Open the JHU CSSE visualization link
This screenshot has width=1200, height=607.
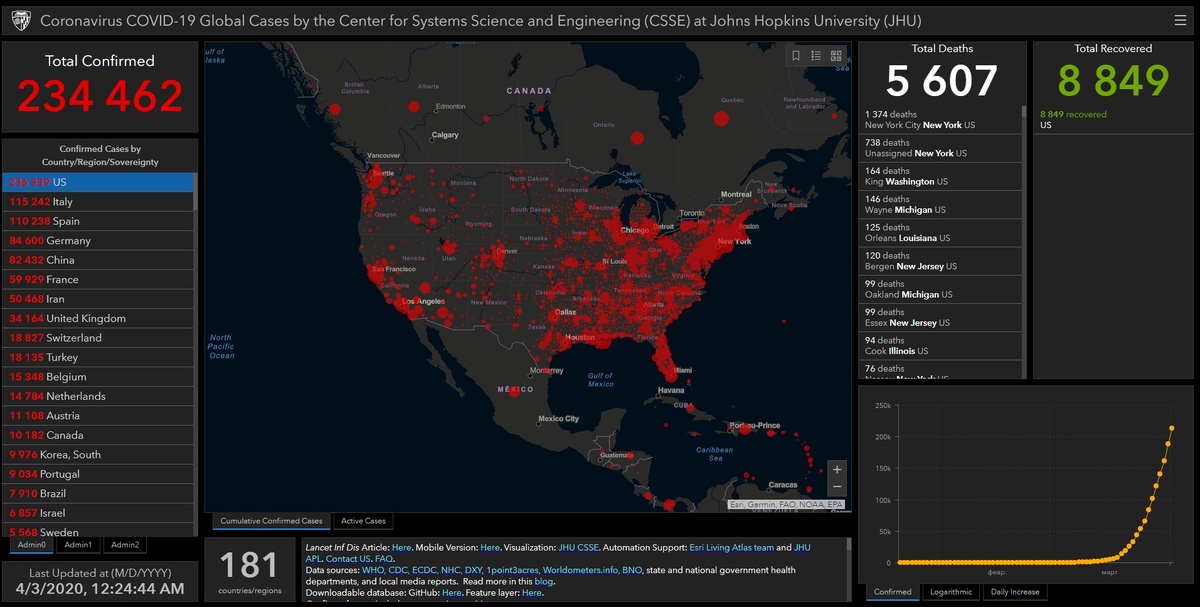(x=580, y=548)
